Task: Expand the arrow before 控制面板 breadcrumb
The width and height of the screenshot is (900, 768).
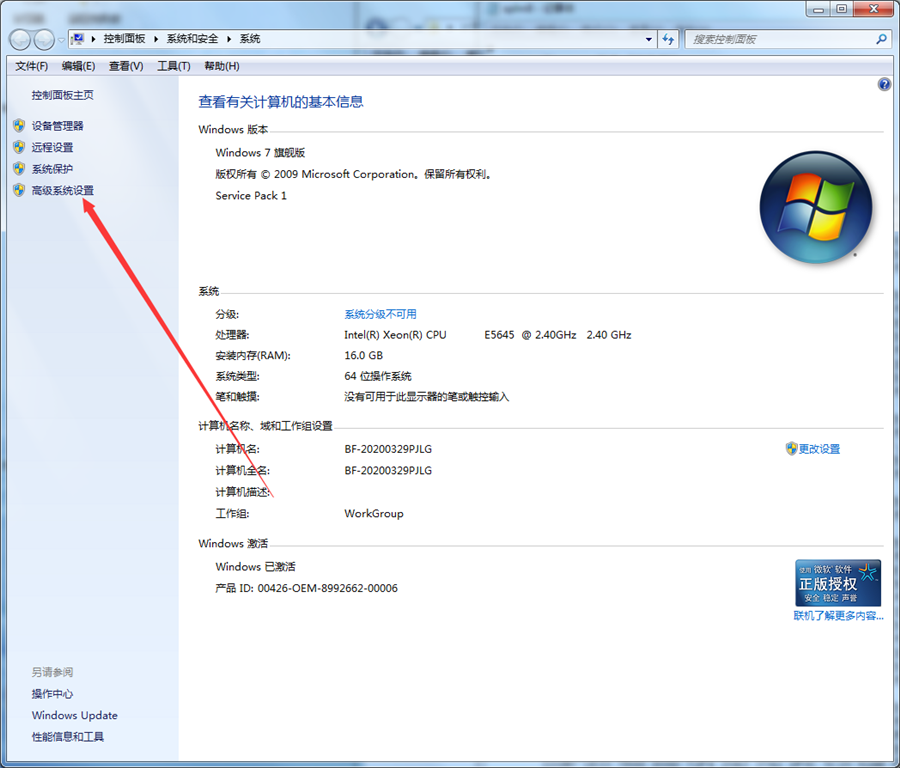Action: pyautogui.click(x=93, y=39)
